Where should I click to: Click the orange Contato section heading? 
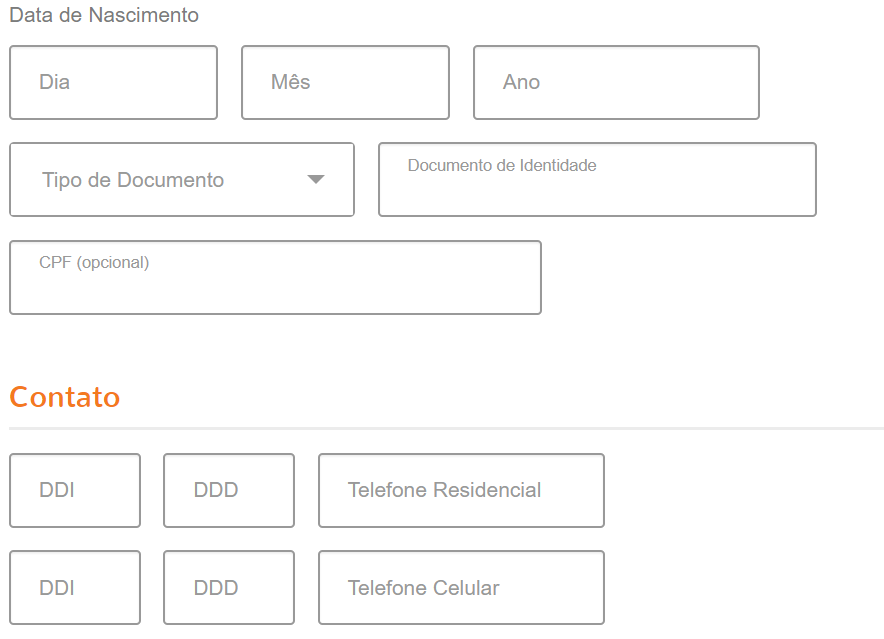65,397
